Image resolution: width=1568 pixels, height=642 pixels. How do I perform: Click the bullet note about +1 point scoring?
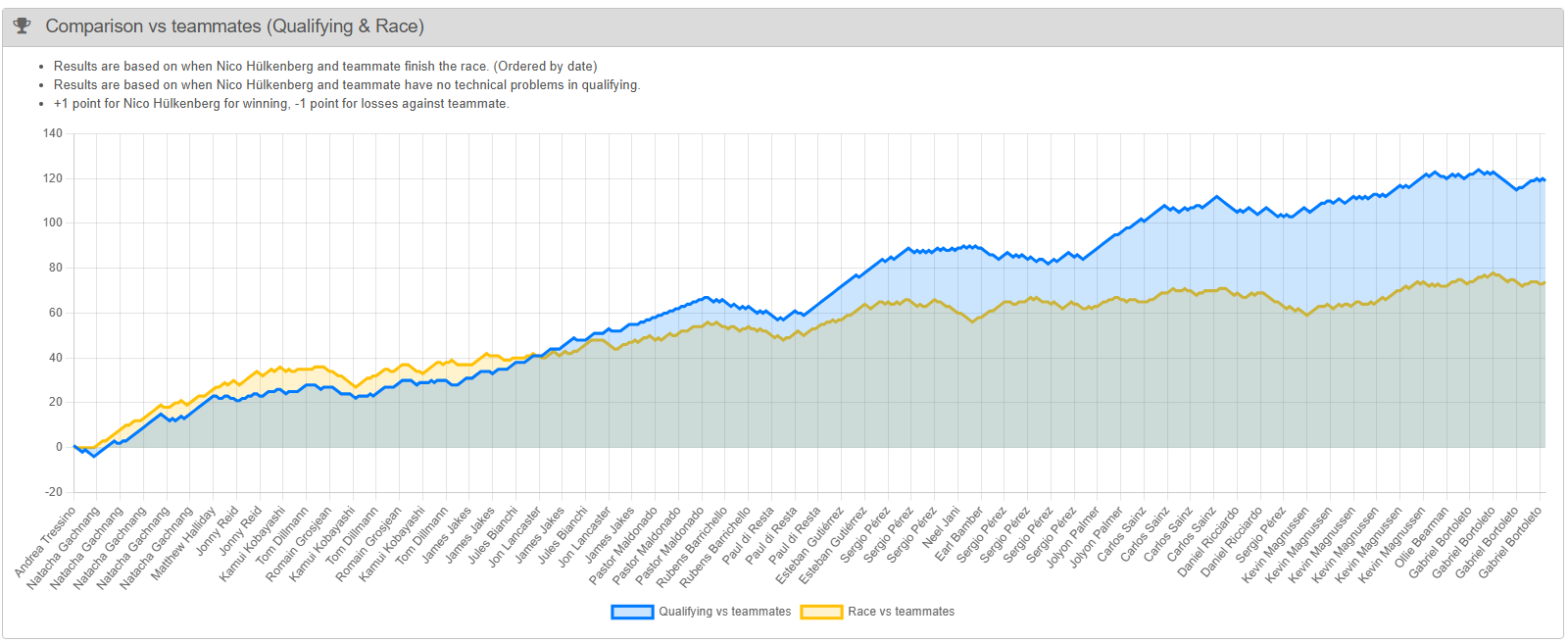(x=280, y=104)
